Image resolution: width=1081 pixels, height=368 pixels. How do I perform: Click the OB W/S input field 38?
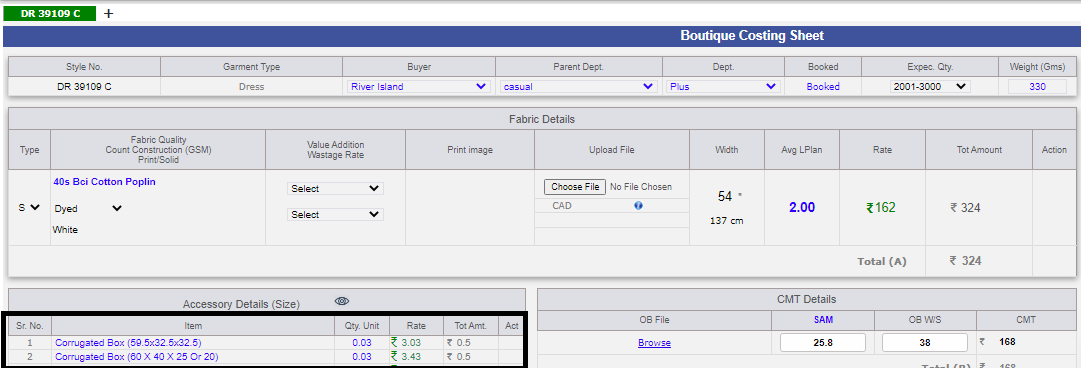[925, 343]
